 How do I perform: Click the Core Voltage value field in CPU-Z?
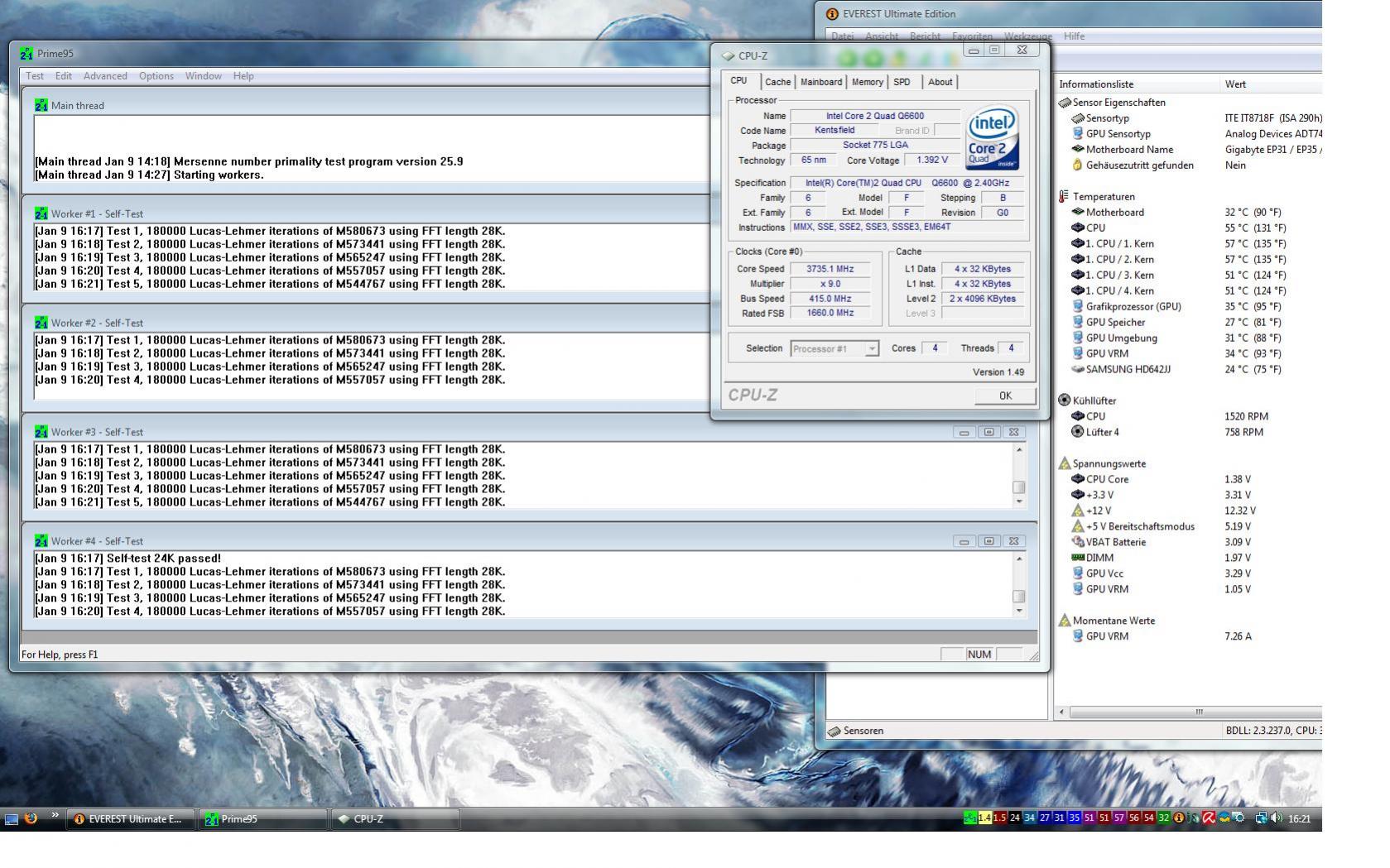coord(932,161)
